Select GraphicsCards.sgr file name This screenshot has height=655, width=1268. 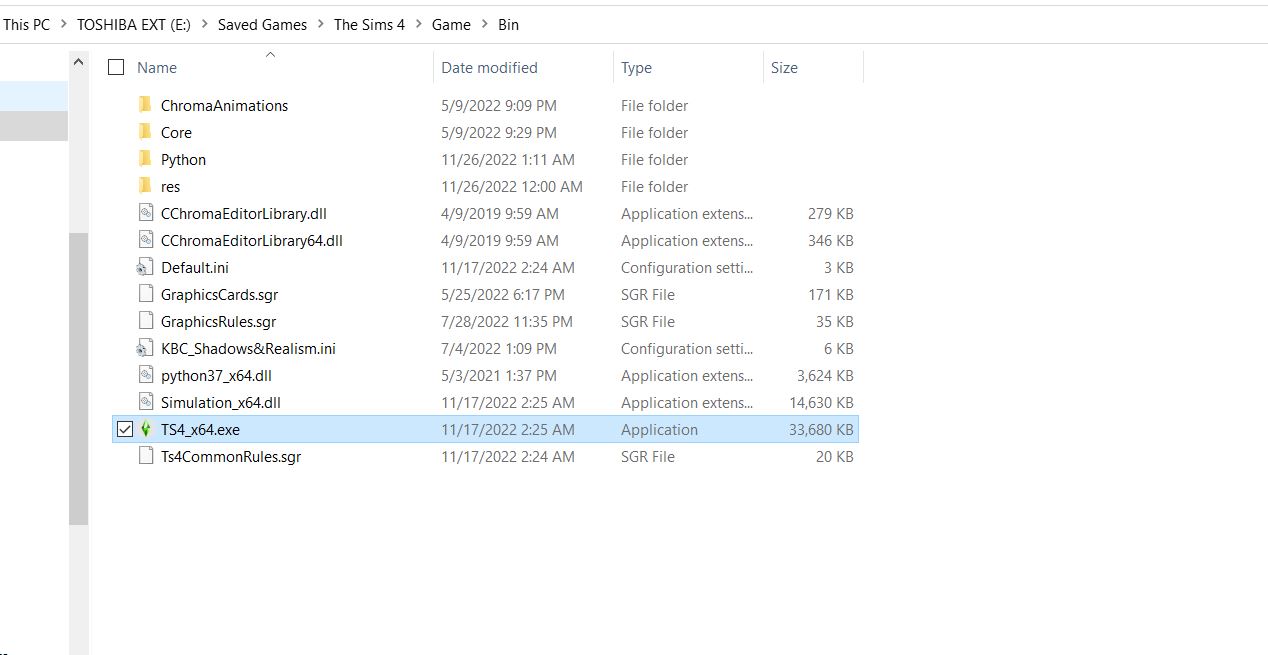(x=220, y=294)
